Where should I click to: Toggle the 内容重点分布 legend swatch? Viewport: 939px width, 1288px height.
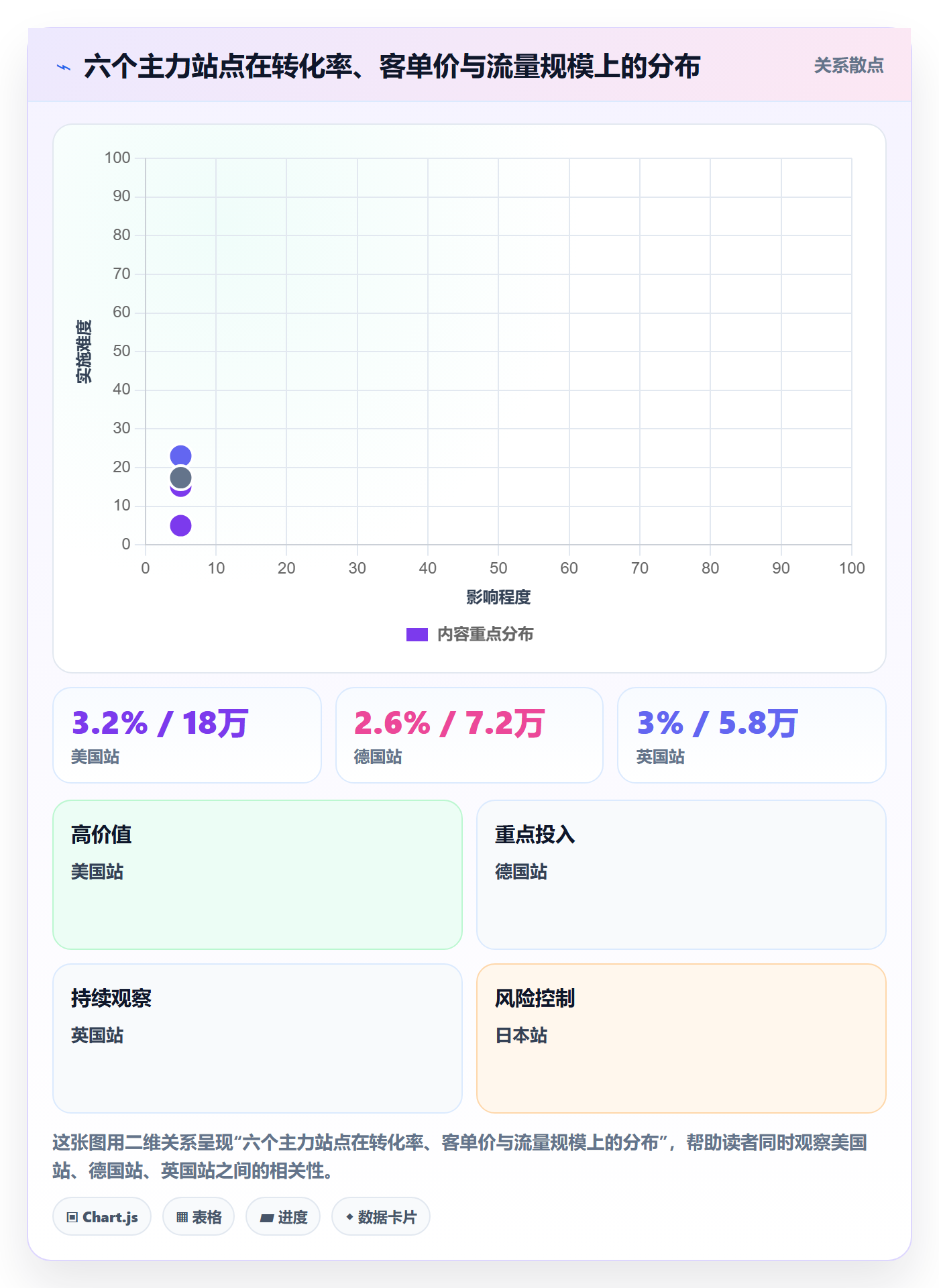[x=417, y=635]
